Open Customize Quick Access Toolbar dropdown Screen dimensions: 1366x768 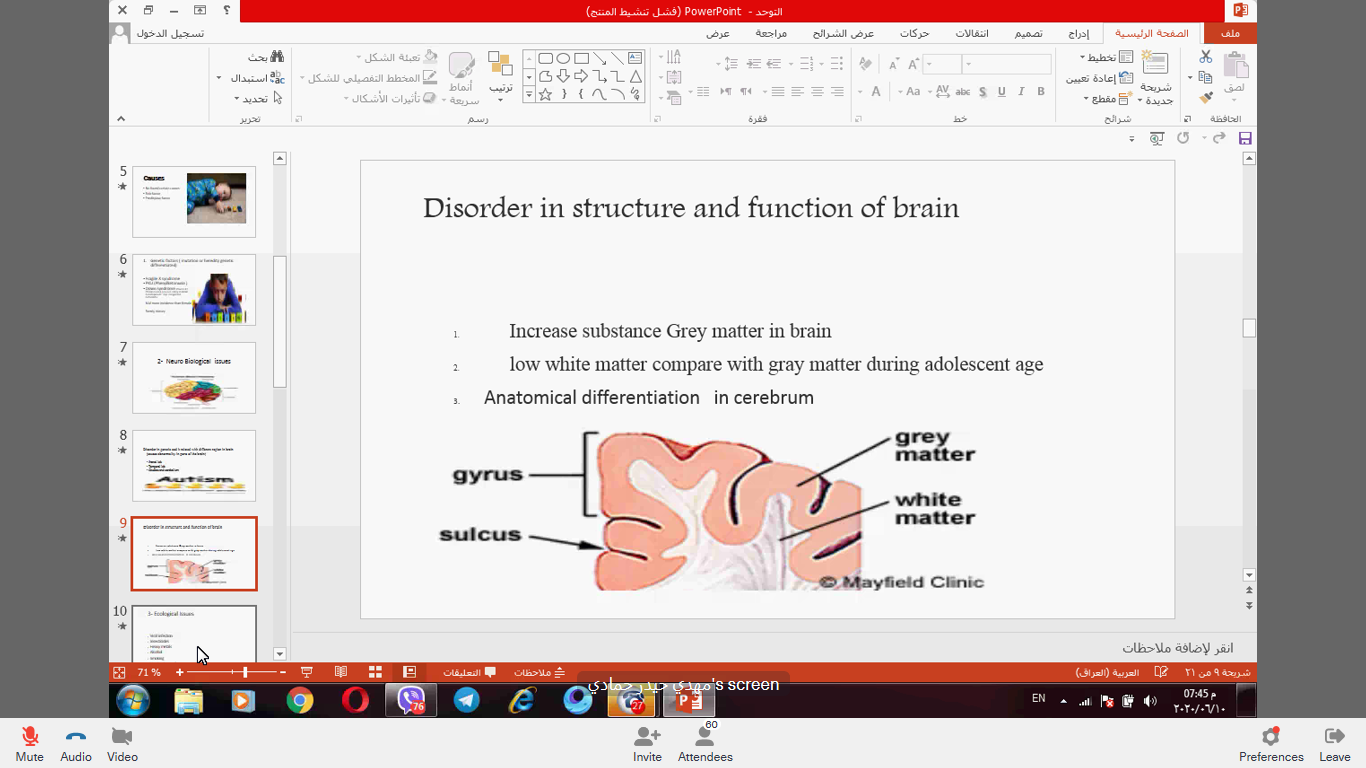click(1132, 139)
